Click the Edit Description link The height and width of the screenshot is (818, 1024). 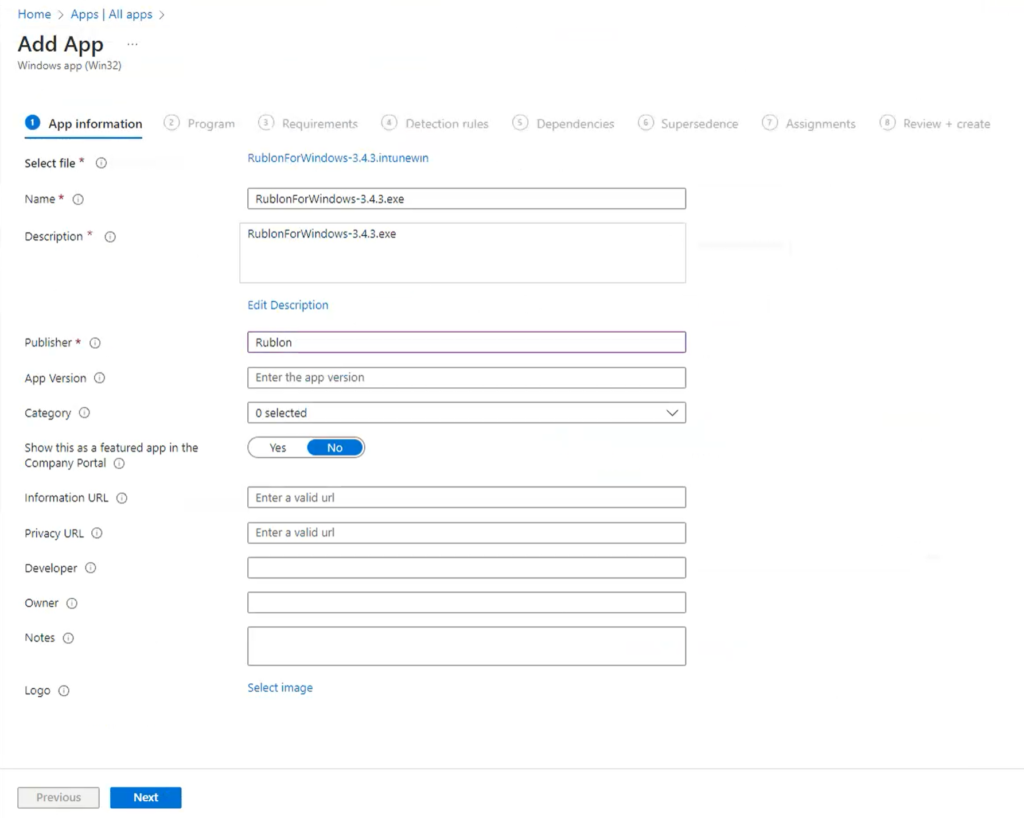coord(287,305)
